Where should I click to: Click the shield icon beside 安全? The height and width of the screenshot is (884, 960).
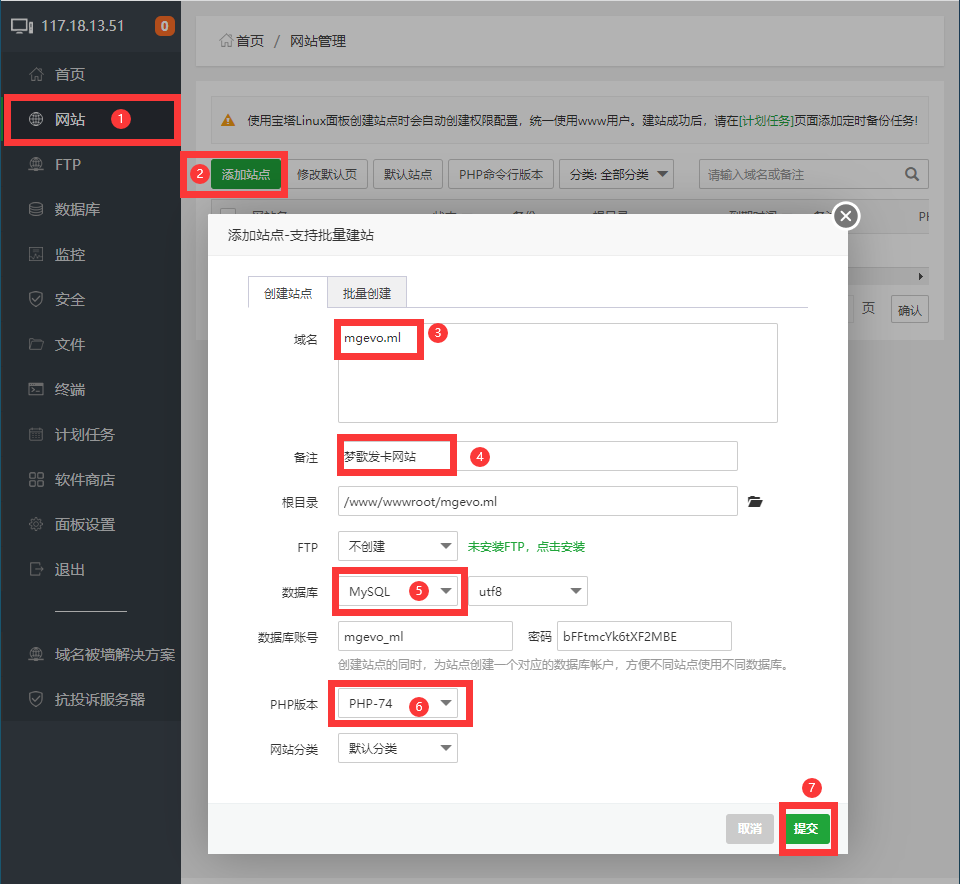point(36,299)
